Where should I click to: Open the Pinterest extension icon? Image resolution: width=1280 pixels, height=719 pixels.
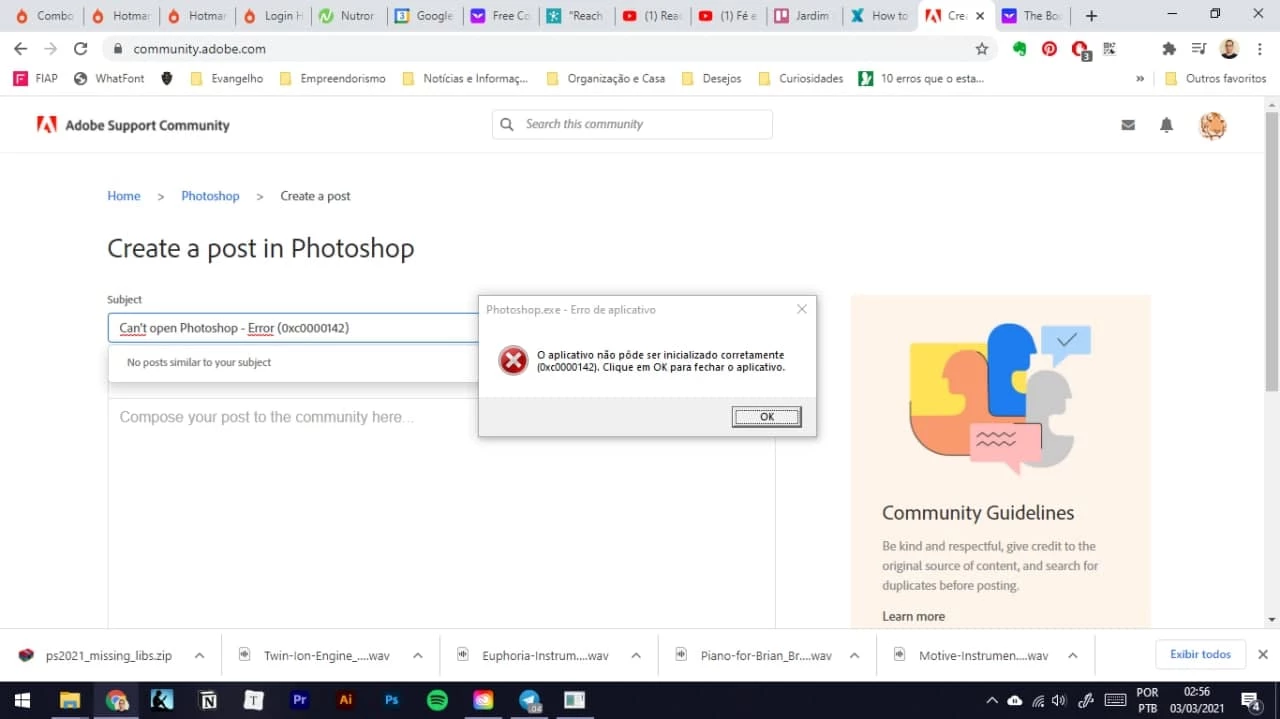tap(1049, 48)
